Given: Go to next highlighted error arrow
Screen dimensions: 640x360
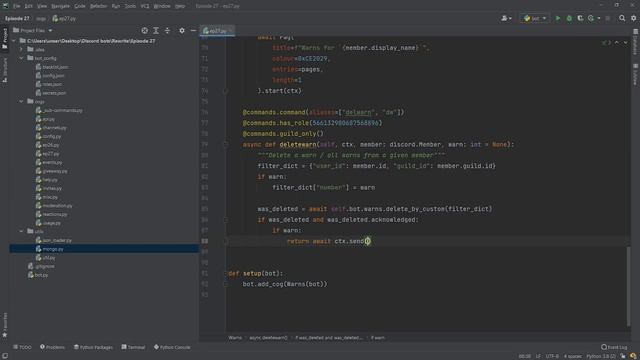Looking at the screenshot, I should 625,42.
